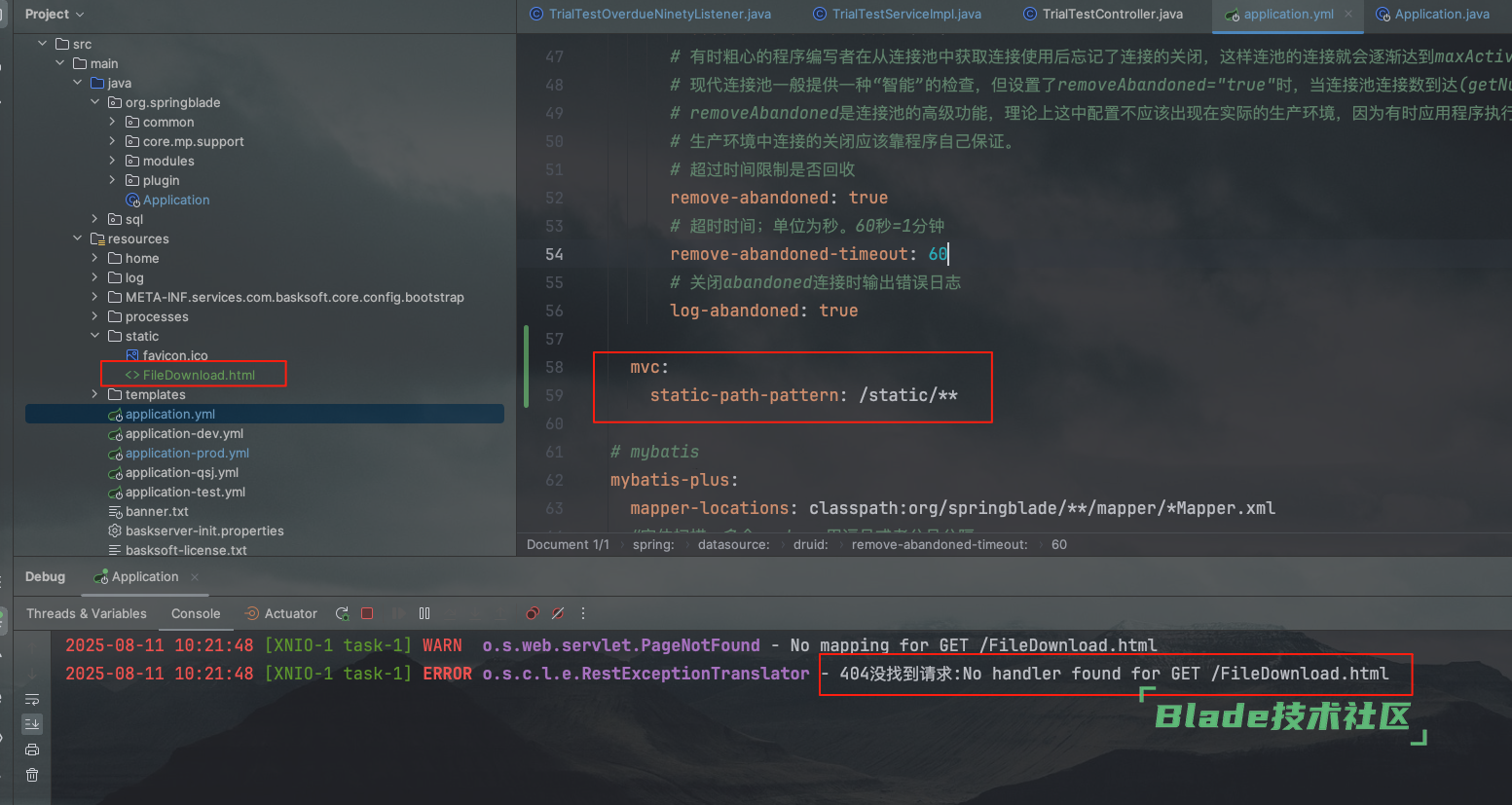Open the Application.java editor tab

(1432, 14)
